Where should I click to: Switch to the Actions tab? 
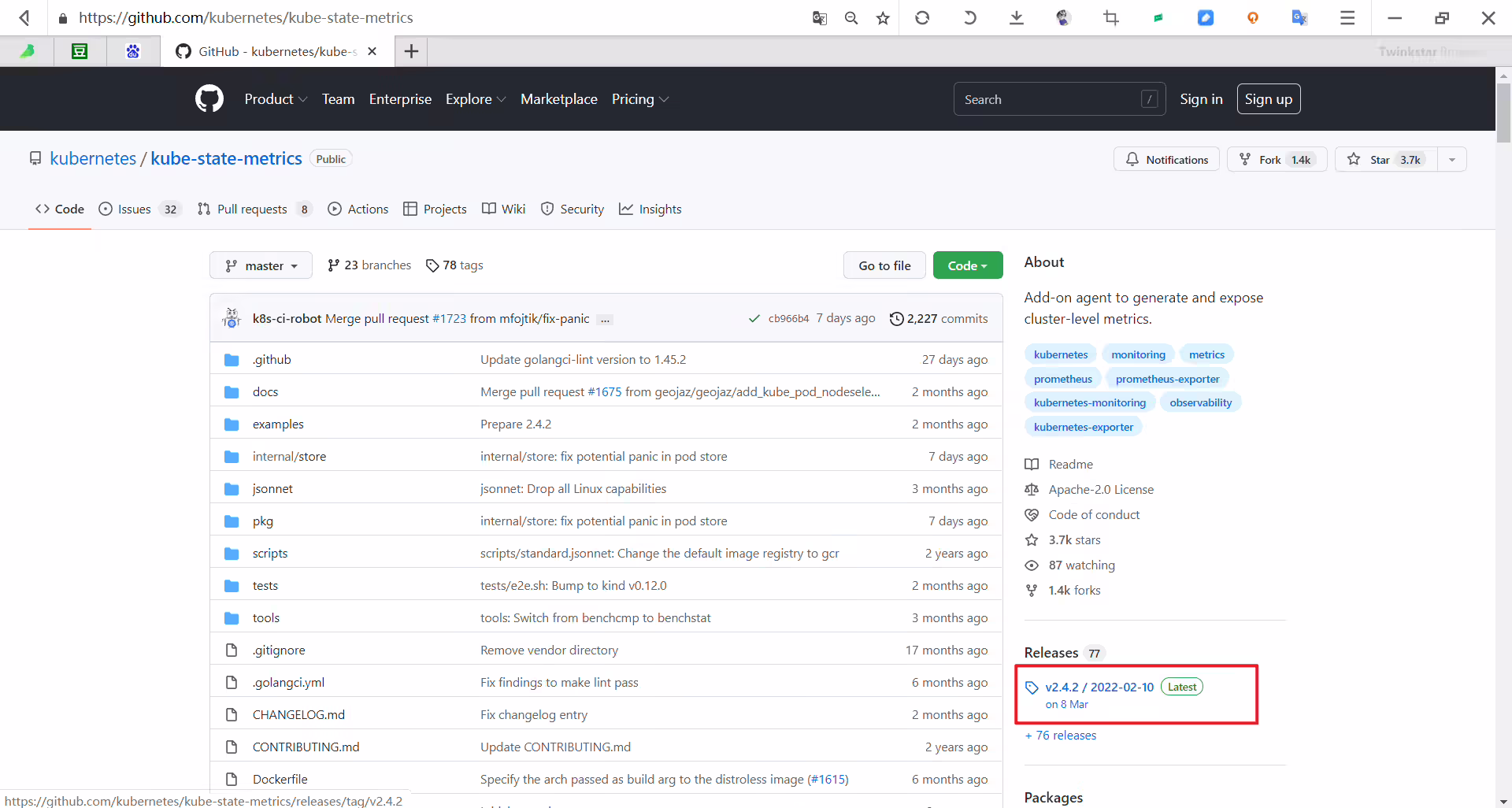click(358, 209)
